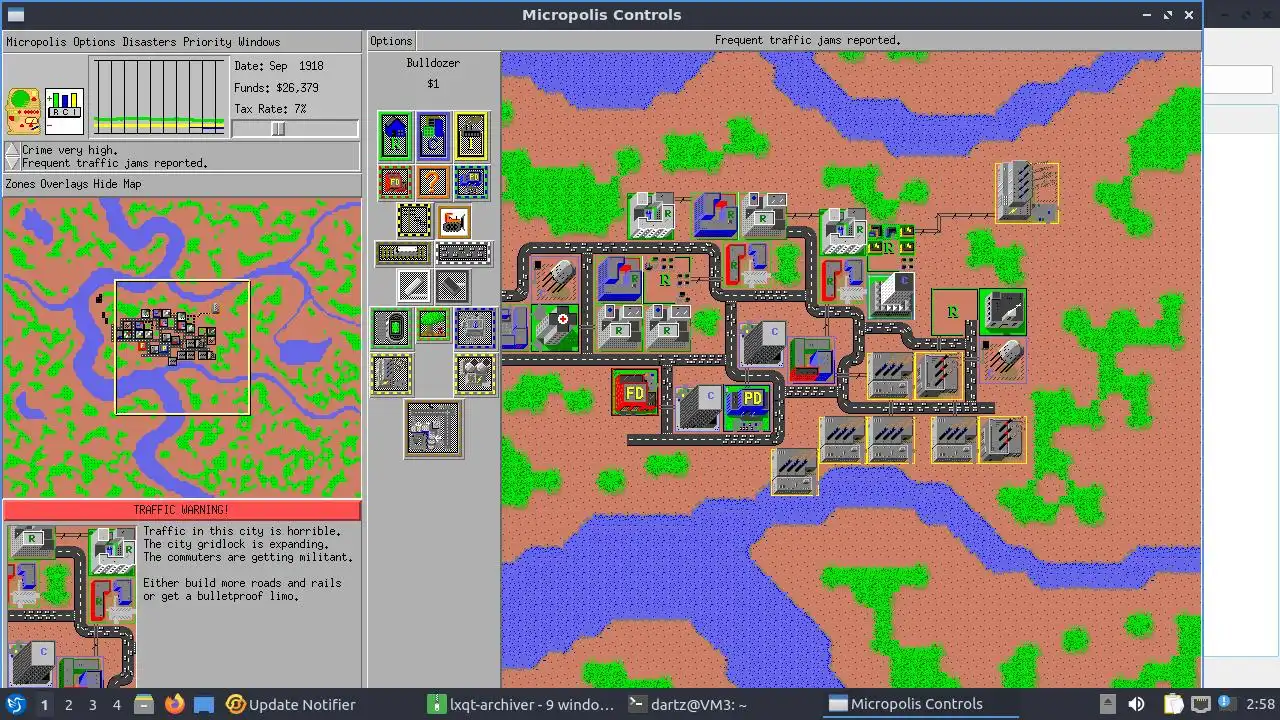Viewport: 1280px width, 720px height.
Task: Select the Airport building tool
Action: coord(433,430)
